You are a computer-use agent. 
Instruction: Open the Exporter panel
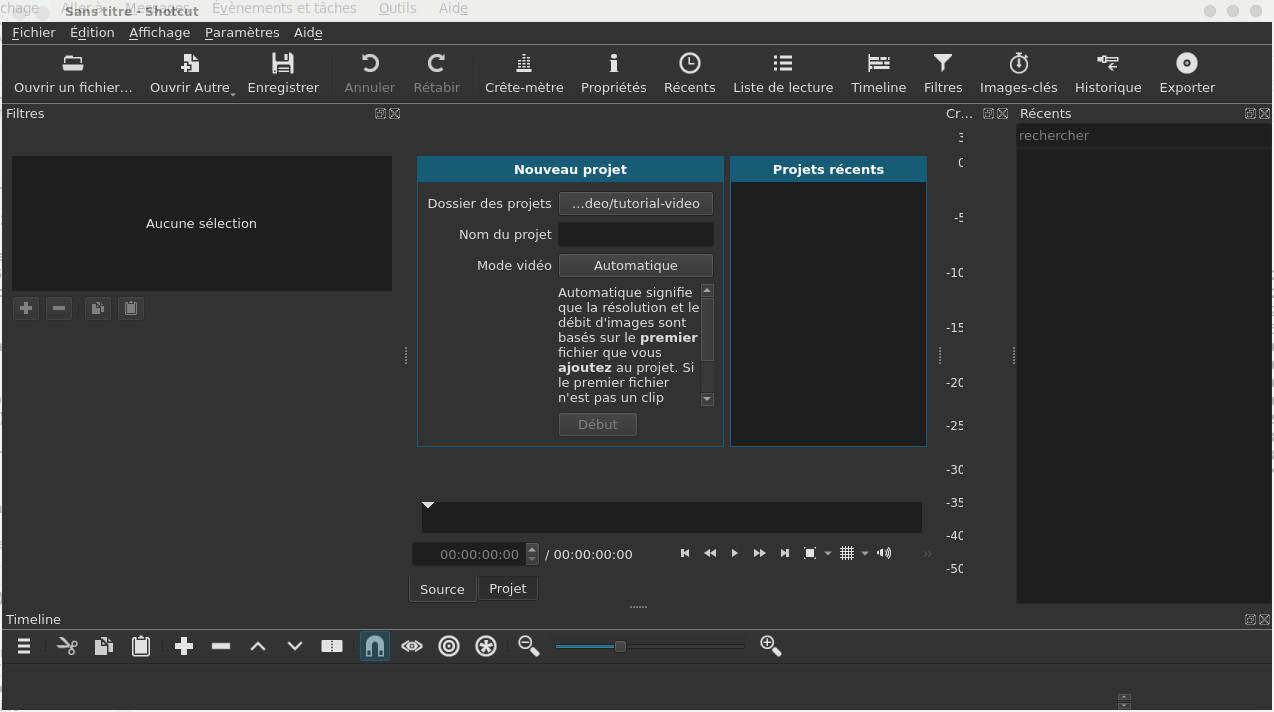tap(1187, 74)
